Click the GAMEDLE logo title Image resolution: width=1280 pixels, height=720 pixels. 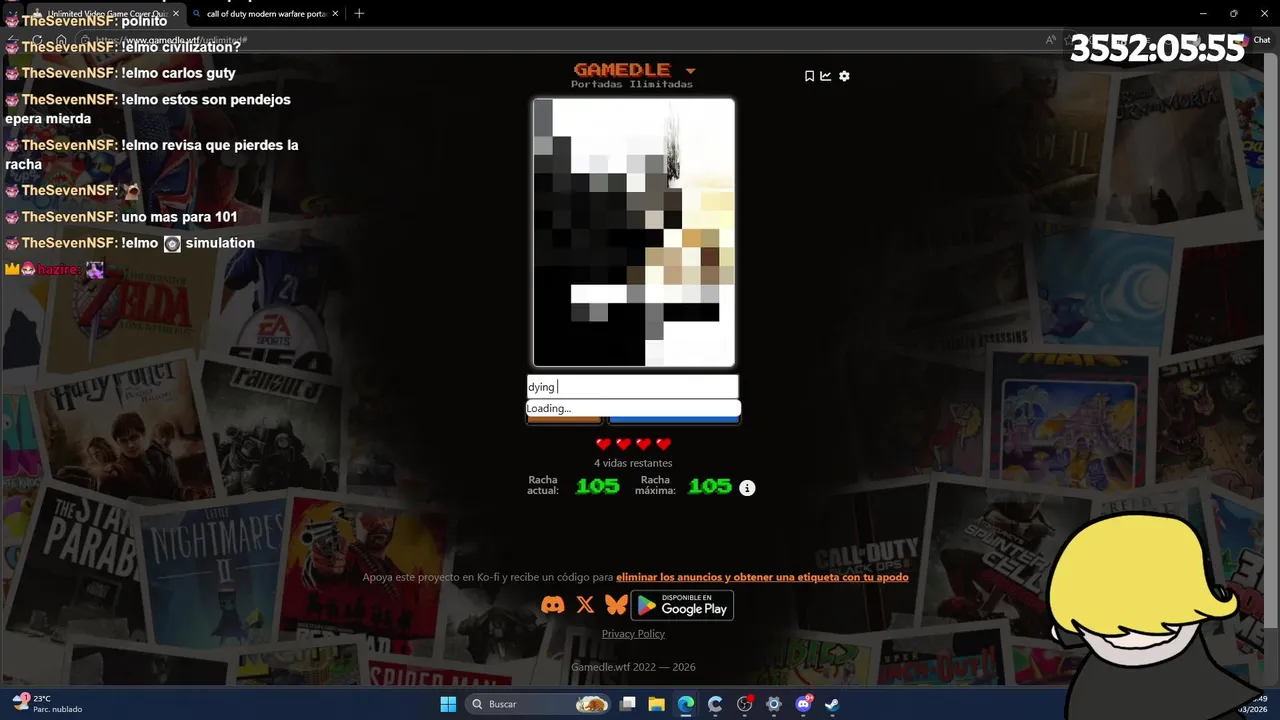(x=622, y=69)
